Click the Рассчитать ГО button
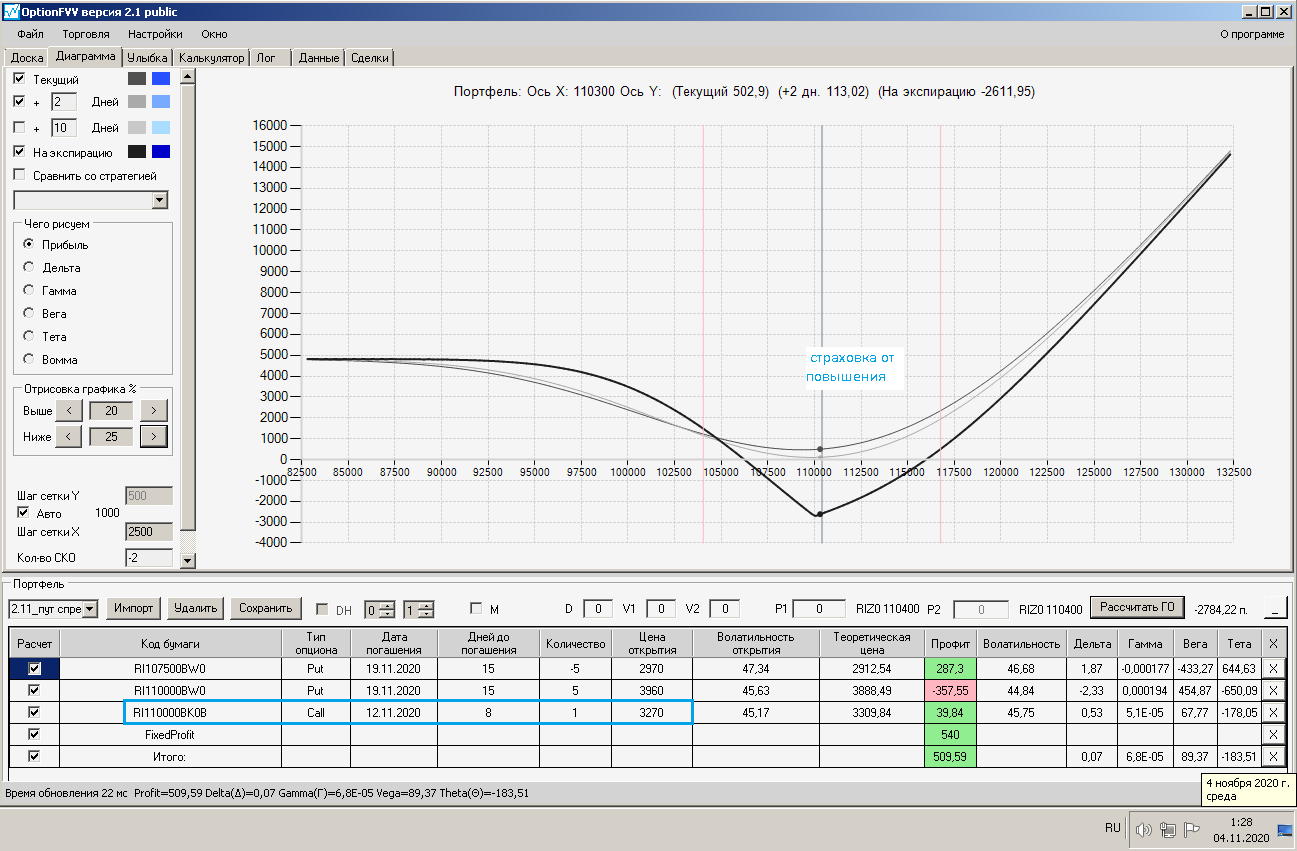Image resolution: width=1297 pixels, height=851 pixels. click(1137, 607)
